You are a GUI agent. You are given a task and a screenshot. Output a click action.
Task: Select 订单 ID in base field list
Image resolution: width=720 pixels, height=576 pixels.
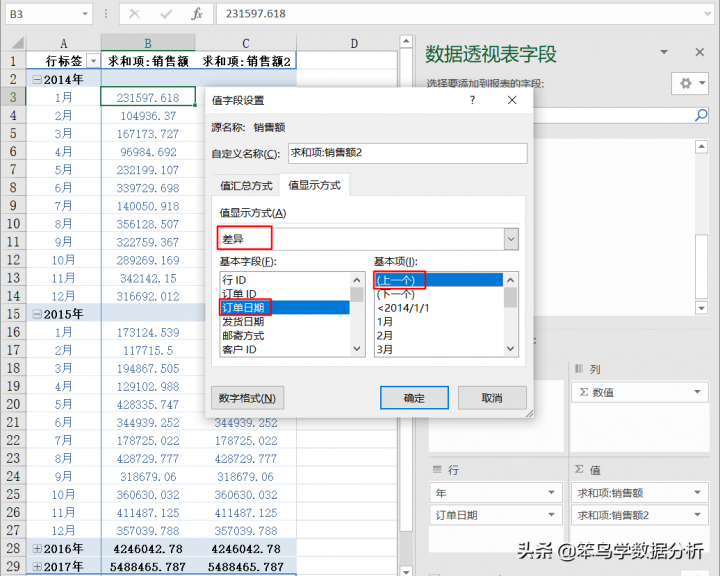point(285,294)
